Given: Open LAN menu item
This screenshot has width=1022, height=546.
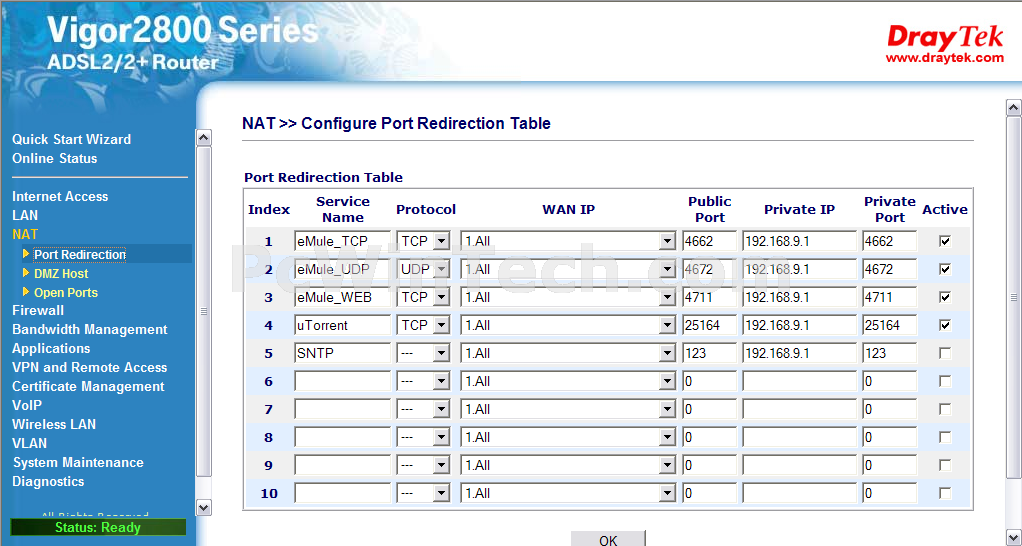Looking at the screenshot, I should [25, 215].
